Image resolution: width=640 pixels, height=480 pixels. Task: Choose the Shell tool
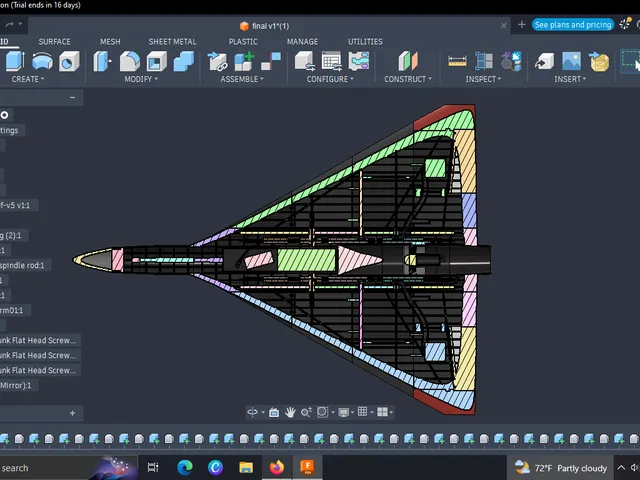click(157, 62)
